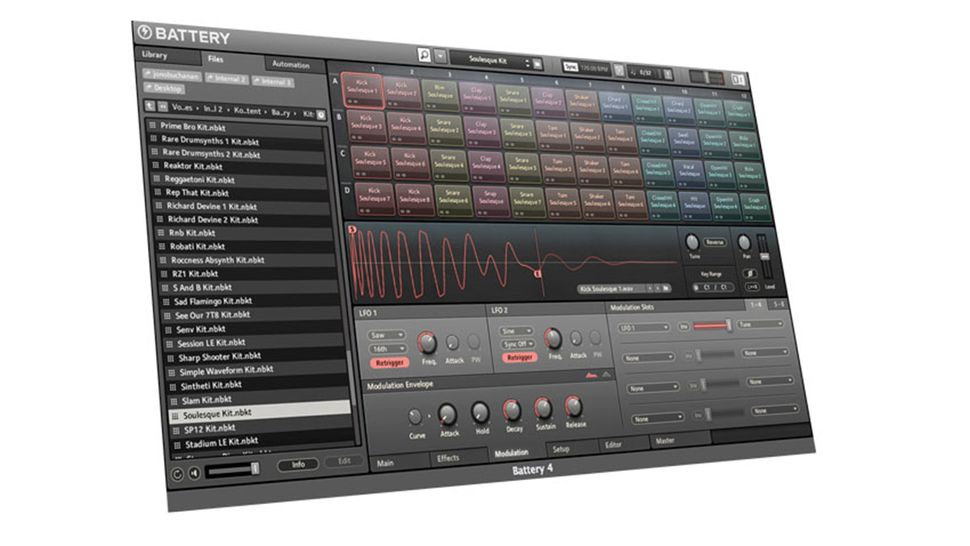Click the save icon beside Soulesque Kit name
The image size is (970, 546).
[538, 64]
